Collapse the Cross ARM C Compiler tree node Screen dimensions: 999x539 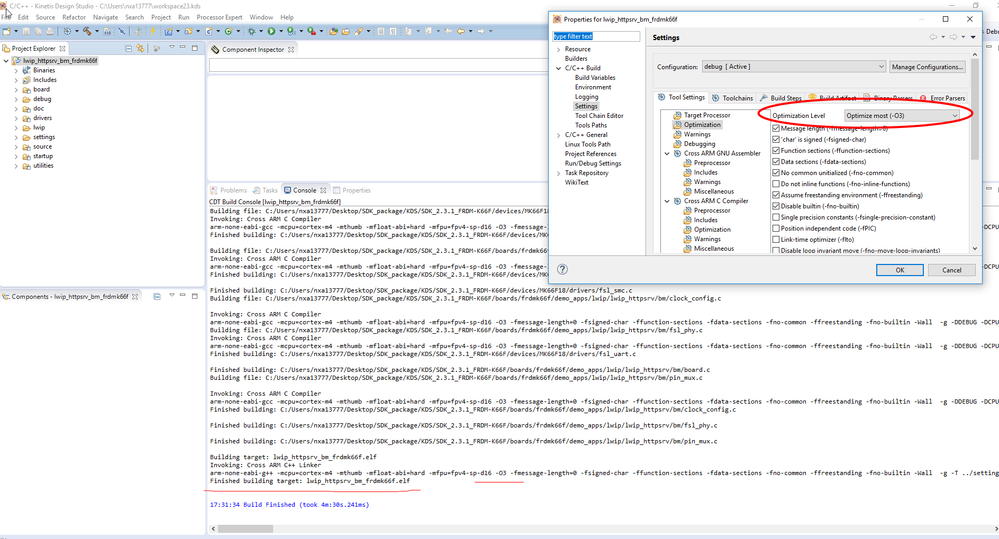667,201
